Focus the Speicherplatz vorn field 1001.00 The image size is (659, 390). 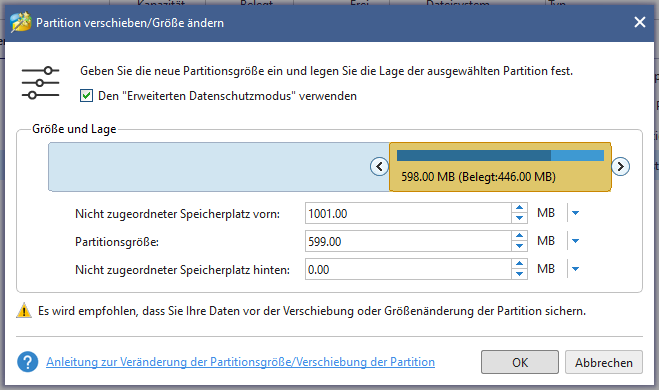pyautogui.click(x=408, y=213)
